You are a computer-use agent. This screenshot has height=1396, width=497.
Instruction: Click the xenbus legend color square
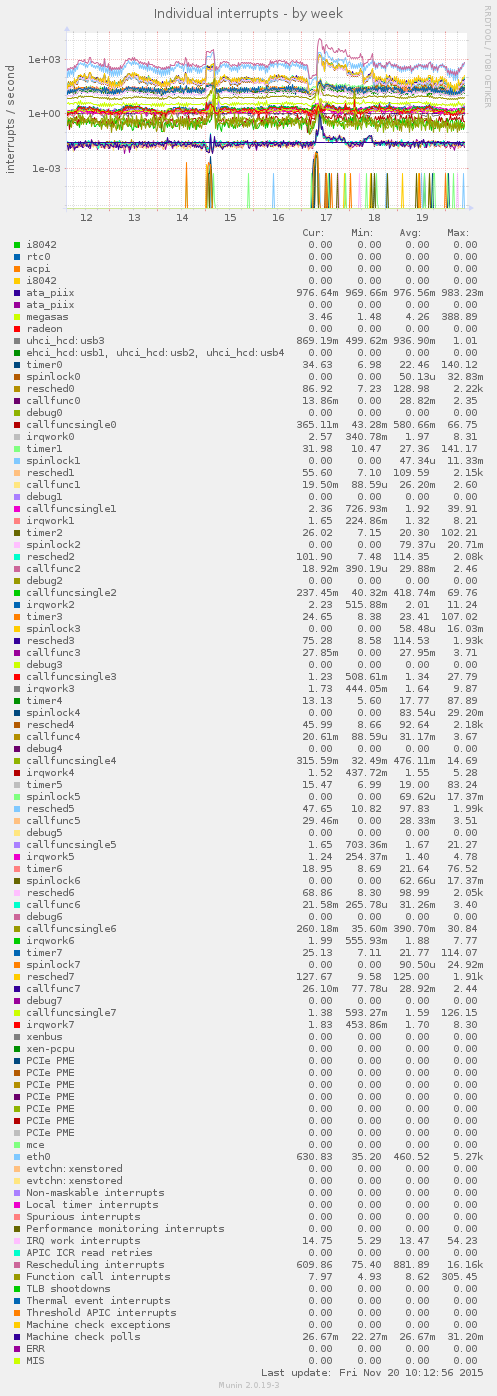click(17, 1037)
